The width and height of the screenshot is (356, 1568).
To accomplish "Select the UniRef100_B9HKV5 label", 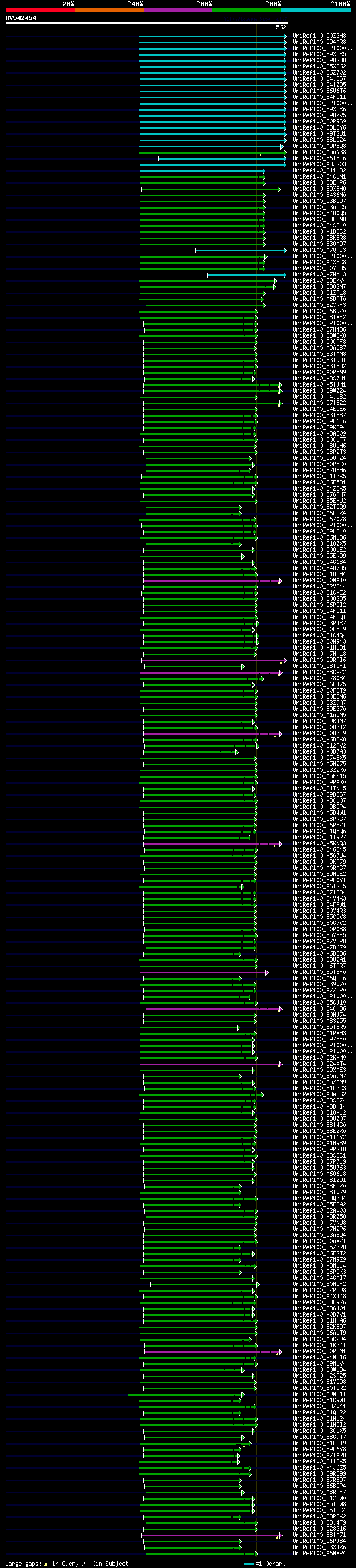I will click(319, 115).
